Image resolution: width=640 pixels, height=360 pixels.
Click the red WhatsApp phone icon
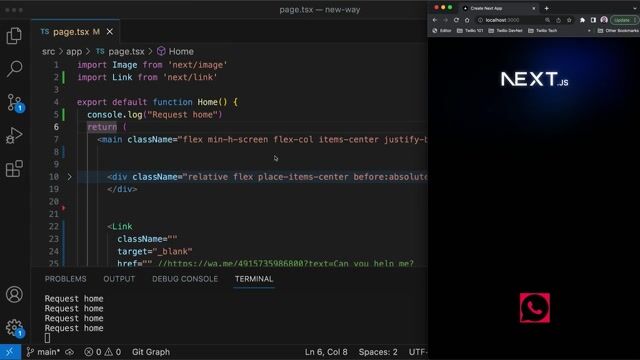tap(535, 308)
